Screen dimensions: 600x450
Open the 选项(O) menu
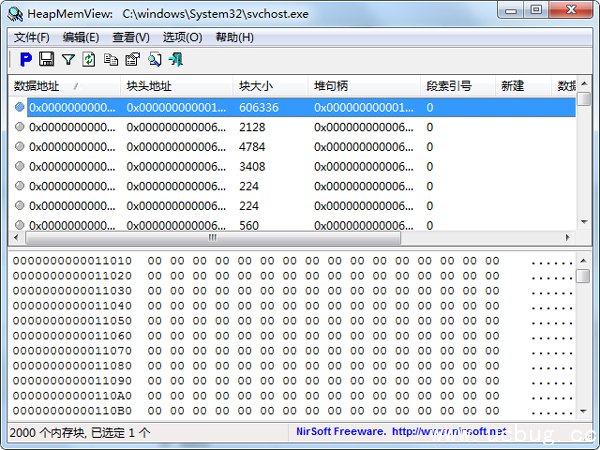click(182, 37)
